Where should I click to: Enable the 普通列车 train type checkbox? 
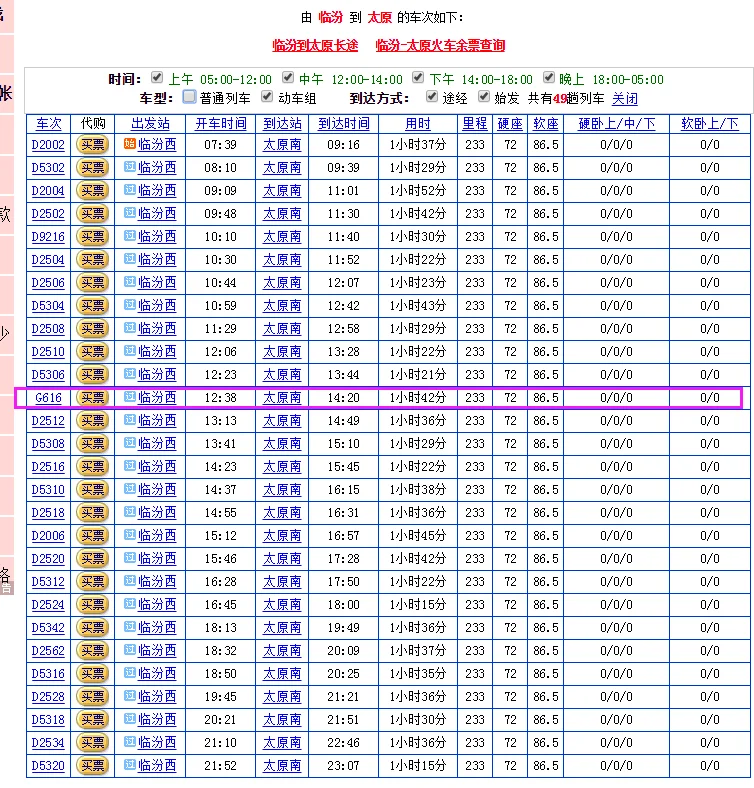[190, 96]
